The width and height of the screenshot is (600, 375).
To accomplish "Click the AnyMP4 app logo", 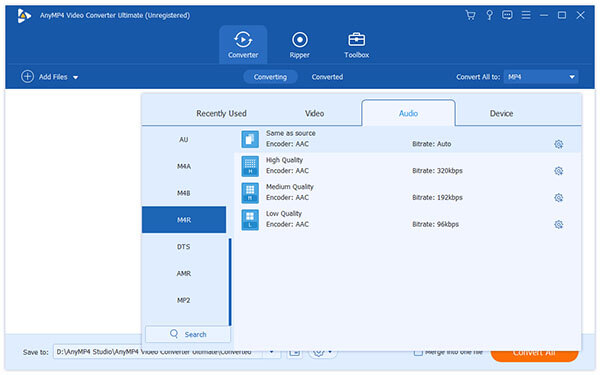I will click(x=24, y=16).
